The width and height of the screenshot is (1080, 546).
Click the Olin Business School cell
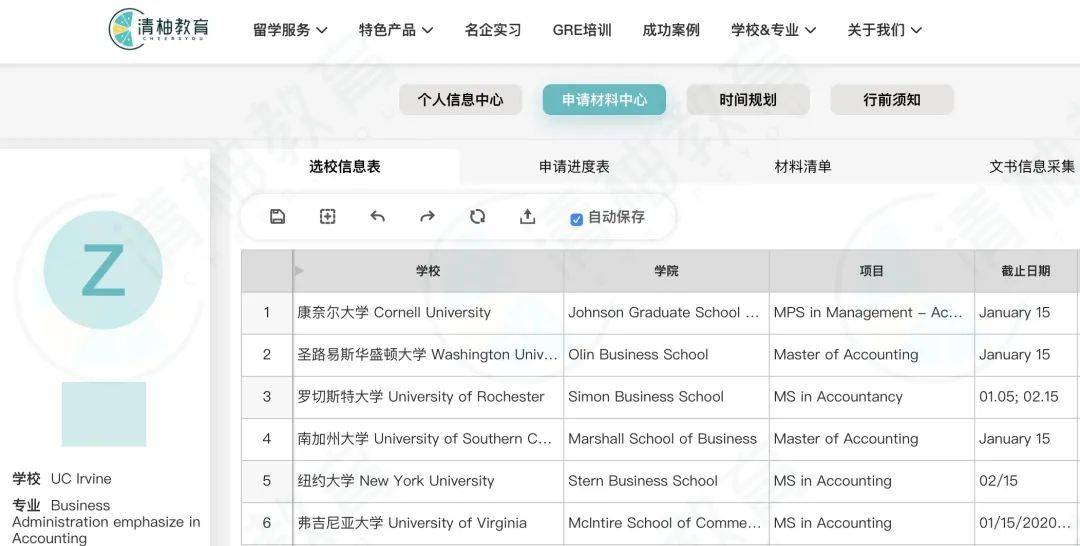(x=666, y=355)
